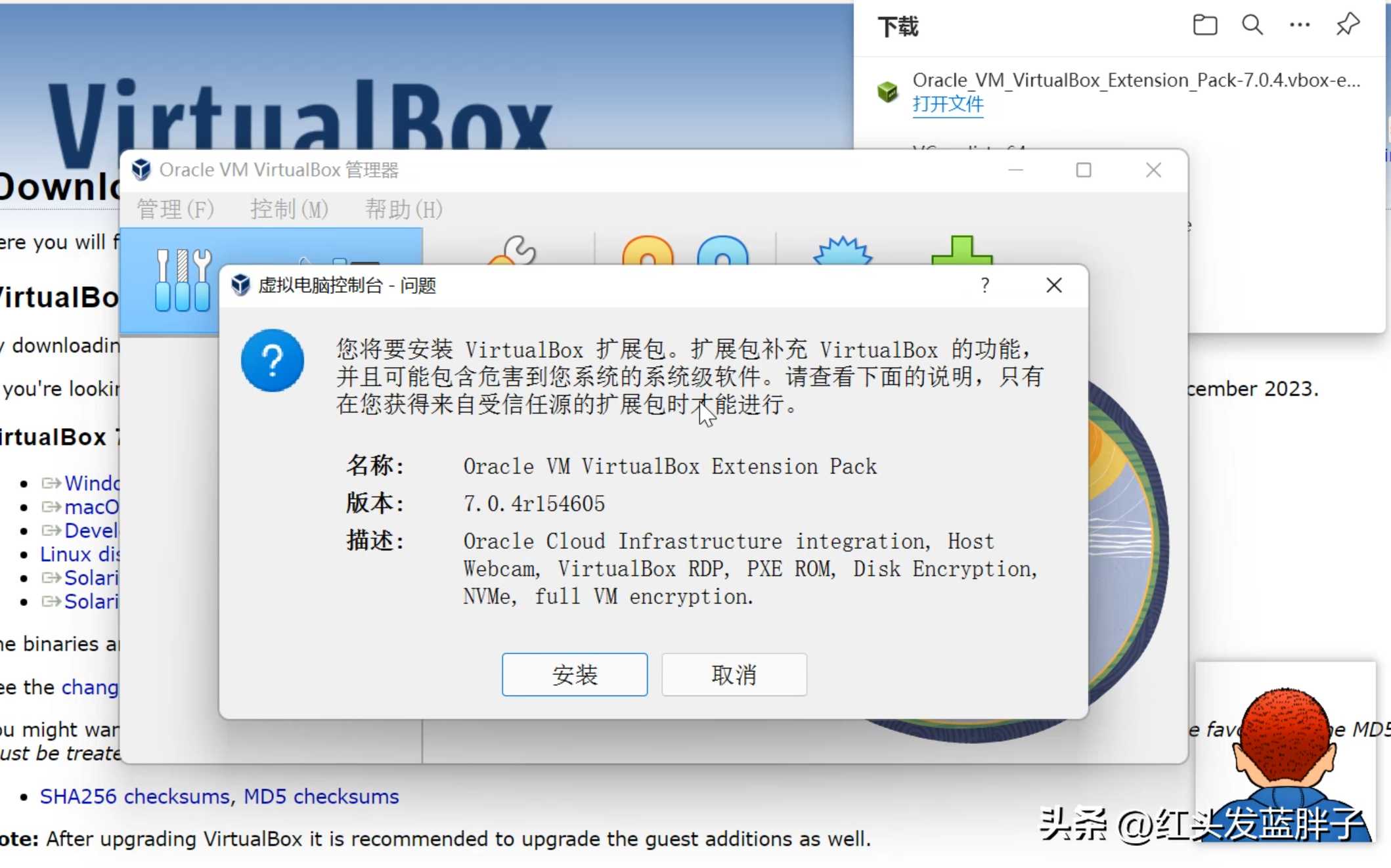Click version text 7.0.4r154605

pos(534,504)
